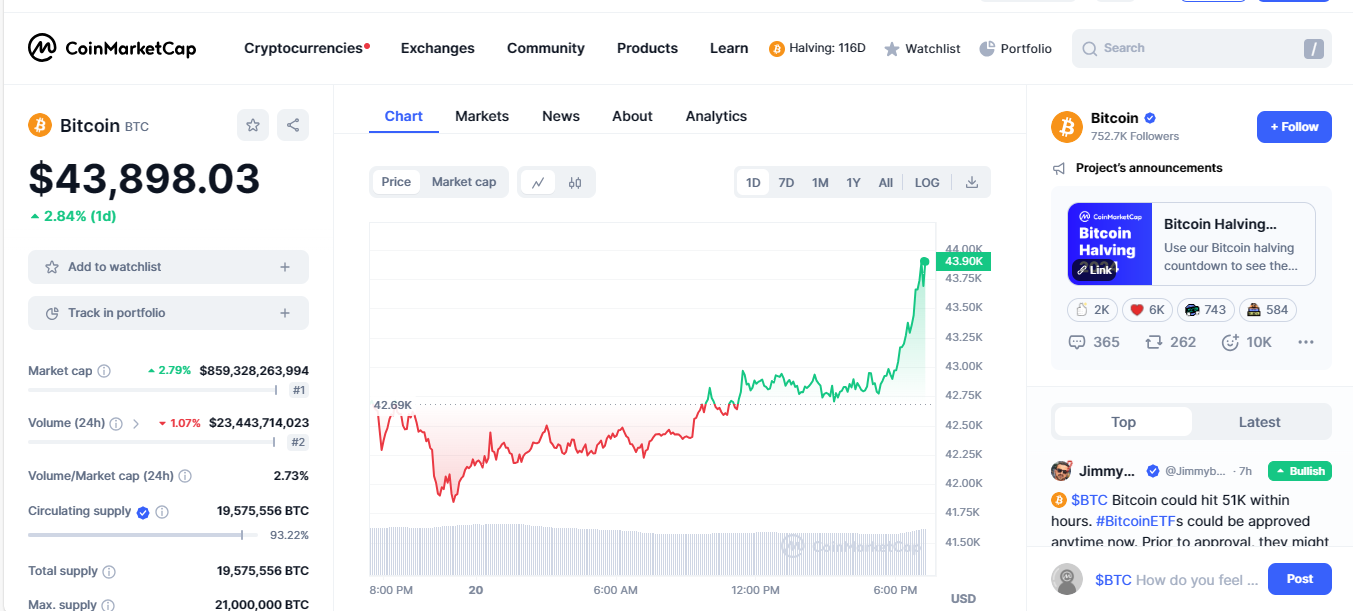Click the megaphone icon beside Project's announcements

pyautogui.click(x=1059, y=168)
